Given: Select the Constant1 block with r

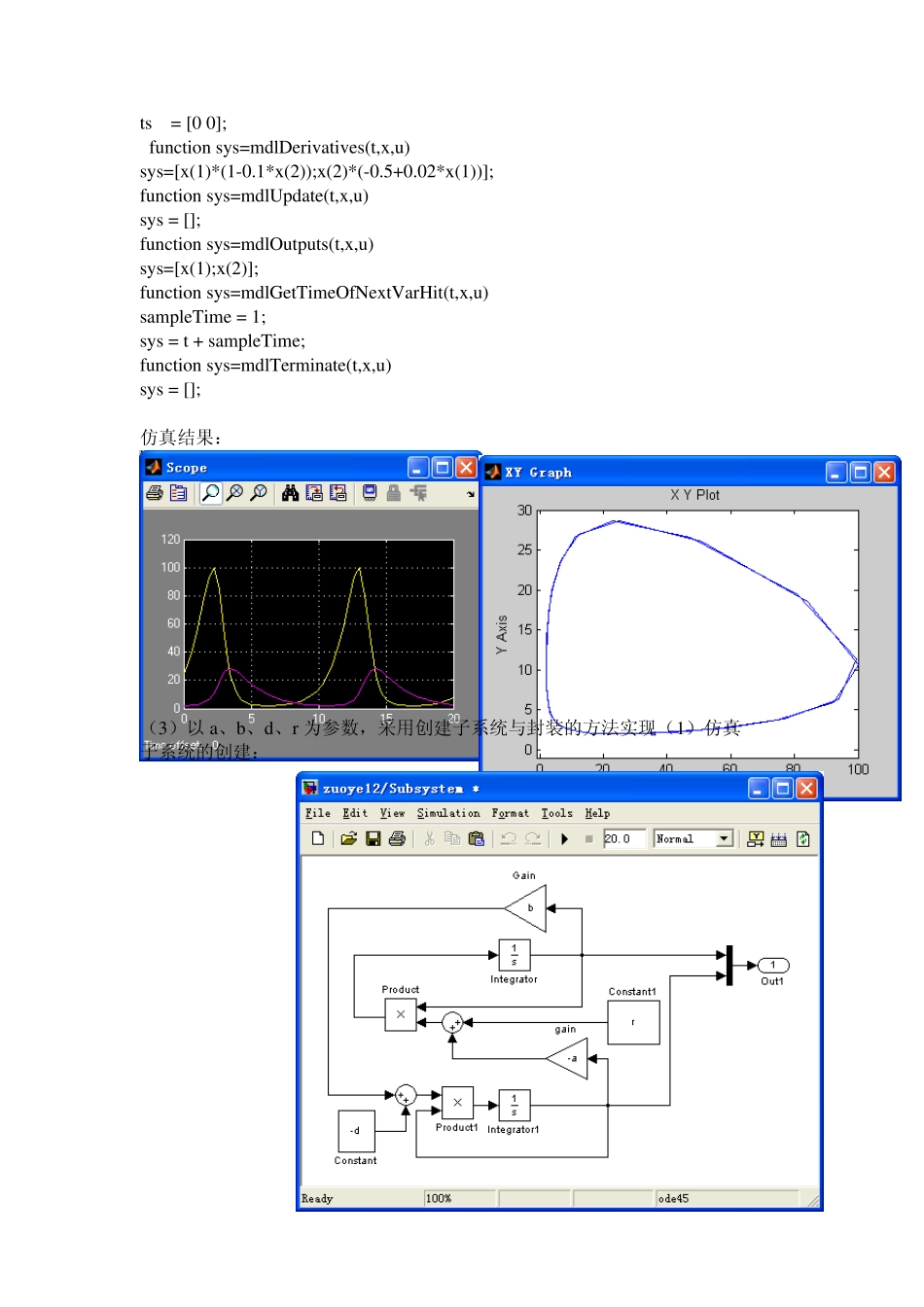Looking at the screenshot, I should (633, 1022).
